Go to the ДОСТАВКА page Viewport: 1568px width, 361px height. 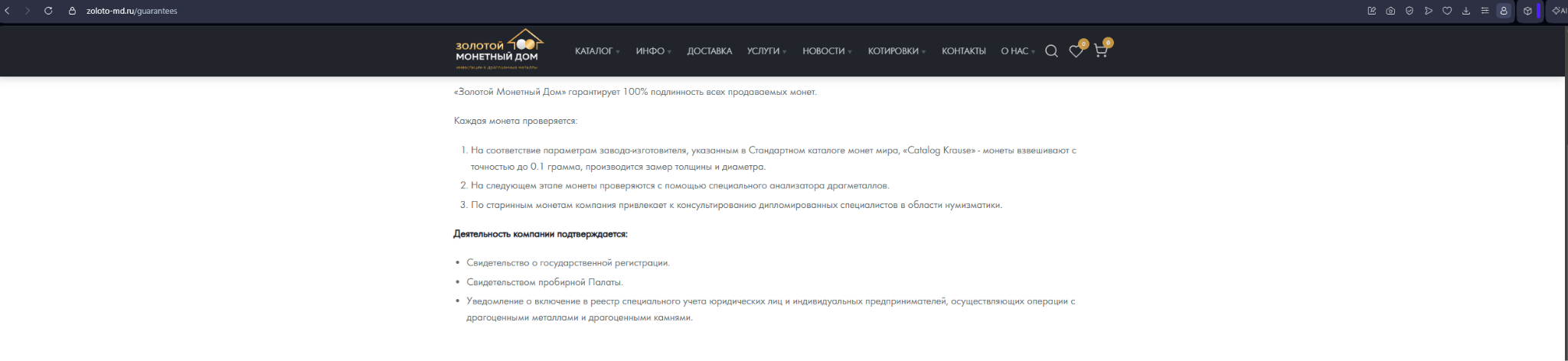[709, 51]
